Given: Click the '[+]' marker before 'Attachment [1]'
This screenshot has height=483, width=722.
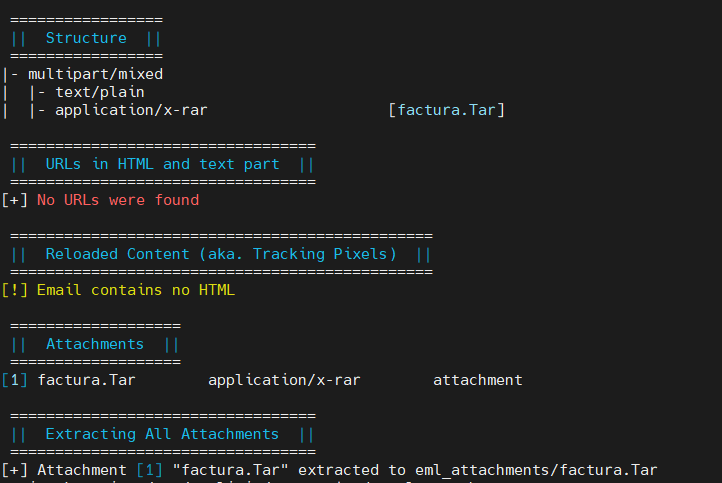Looking at the screenshot, I should tap(14, 470).
